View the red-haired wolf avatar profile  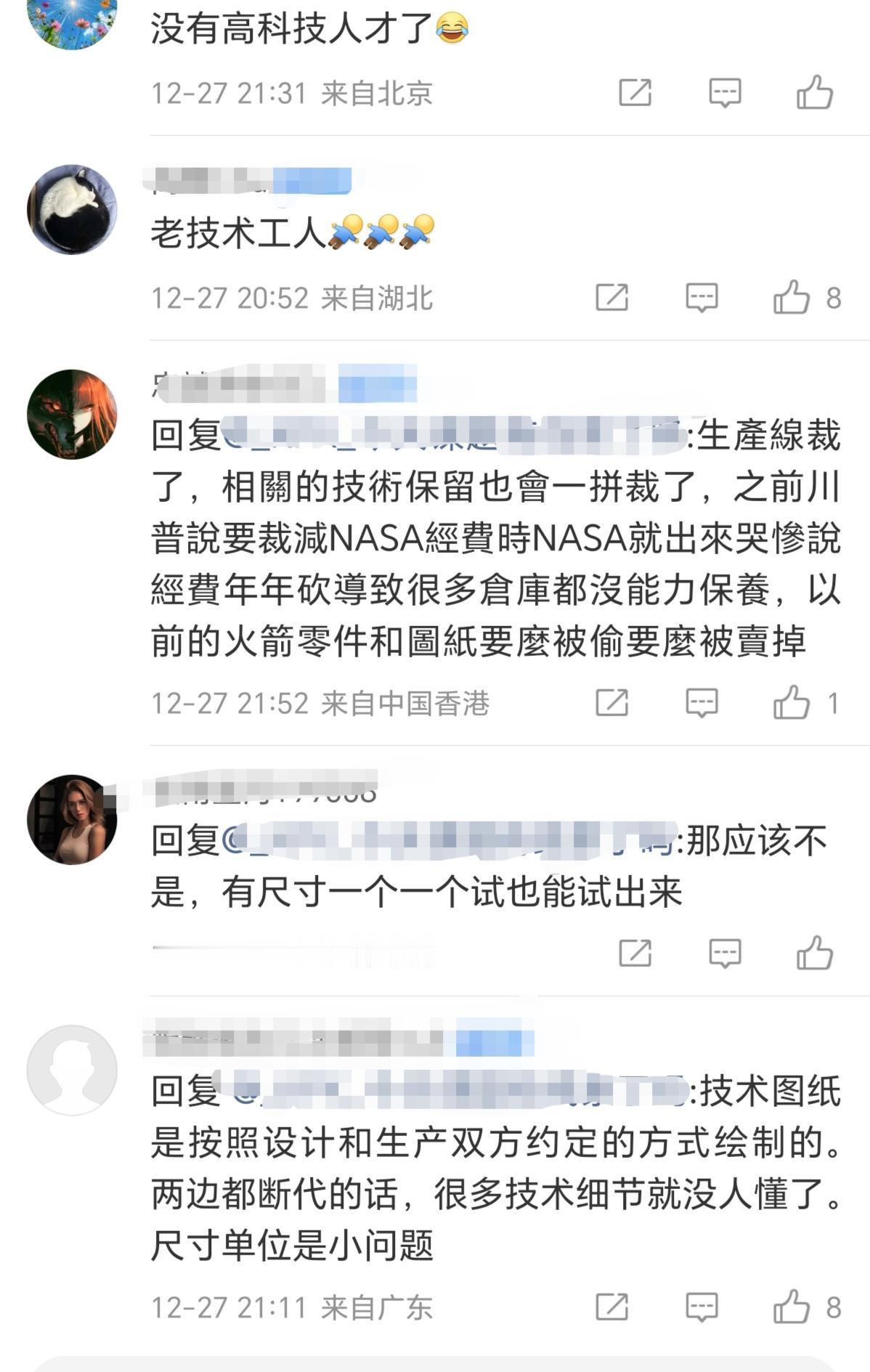pos(72,414)
